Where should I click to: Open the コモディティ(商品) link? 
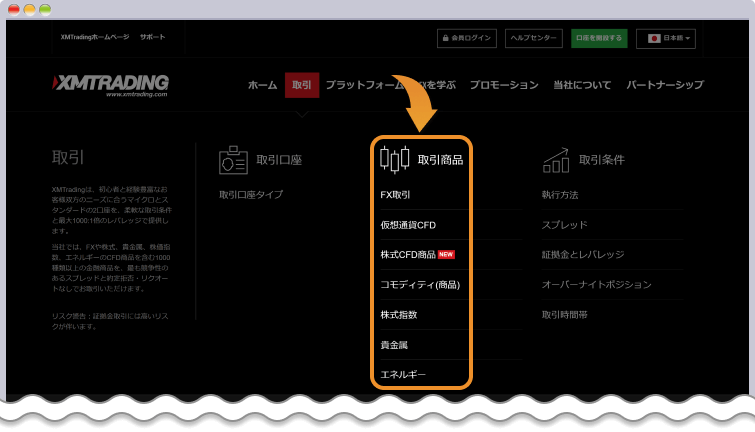pos(420,285)
